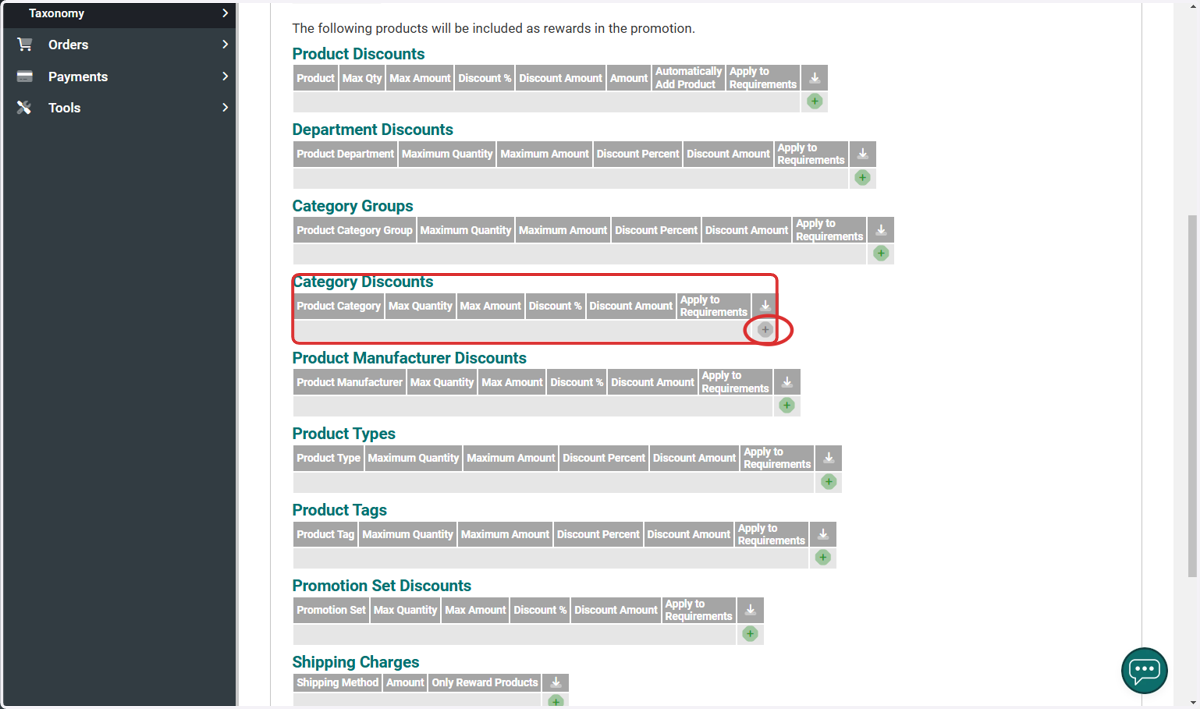
Task: Click the Product Department column header
Action: tap(345, 154)
